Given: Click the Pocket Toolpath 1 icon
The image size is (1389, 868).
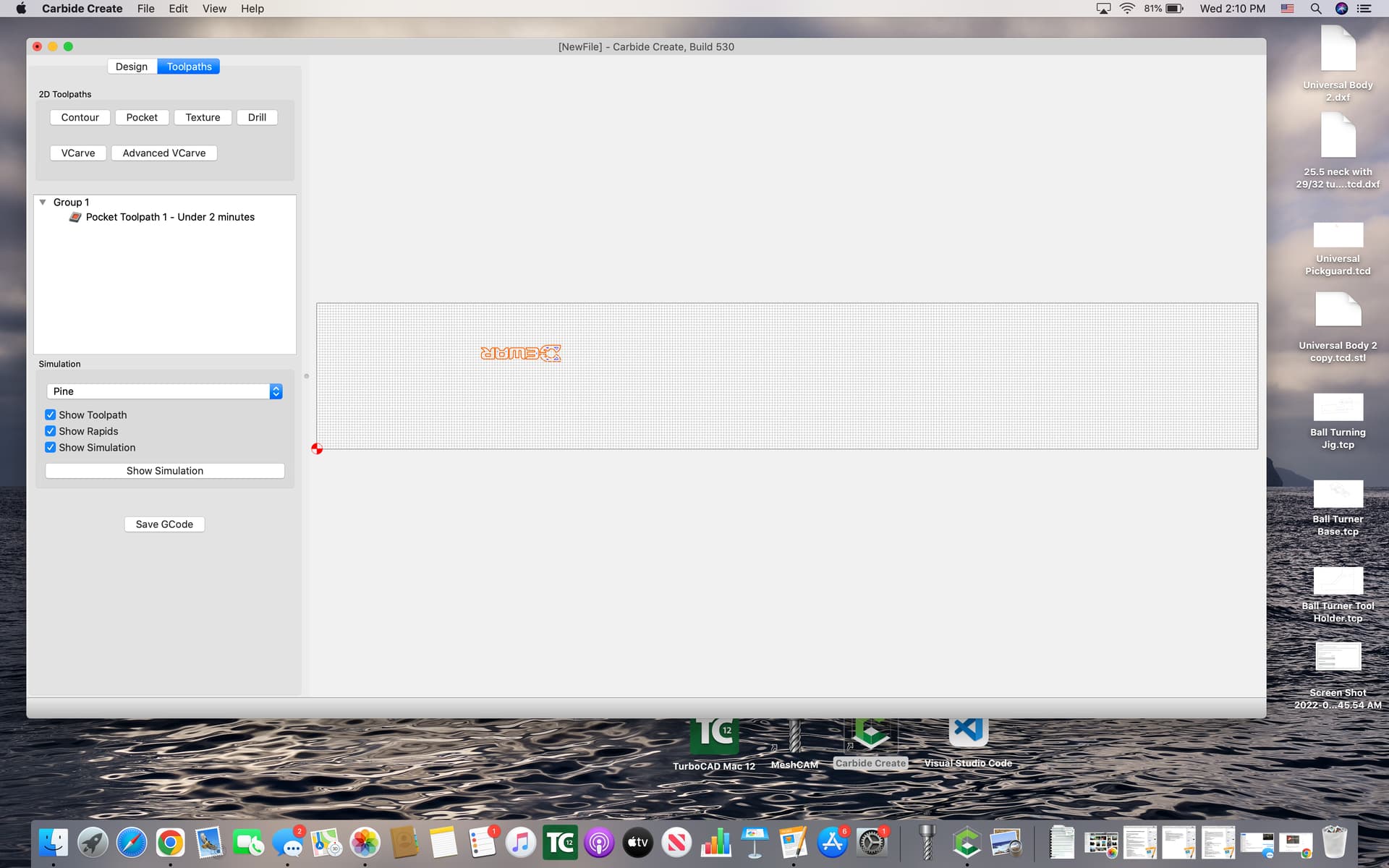Looking at the screenshot, I should (x=75, y=217).
